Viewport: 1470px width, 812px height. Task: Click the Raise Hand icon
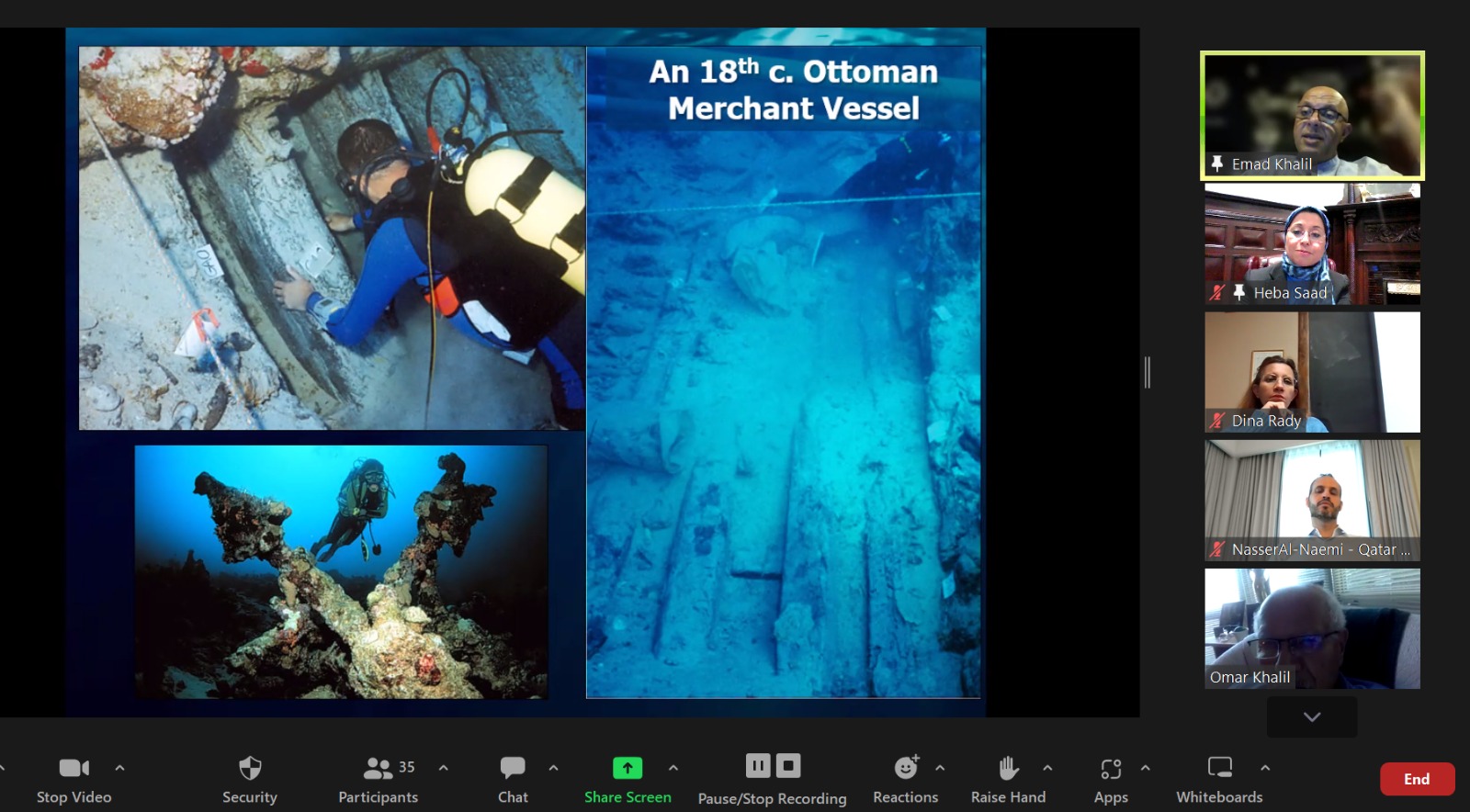click(1009, 767)
